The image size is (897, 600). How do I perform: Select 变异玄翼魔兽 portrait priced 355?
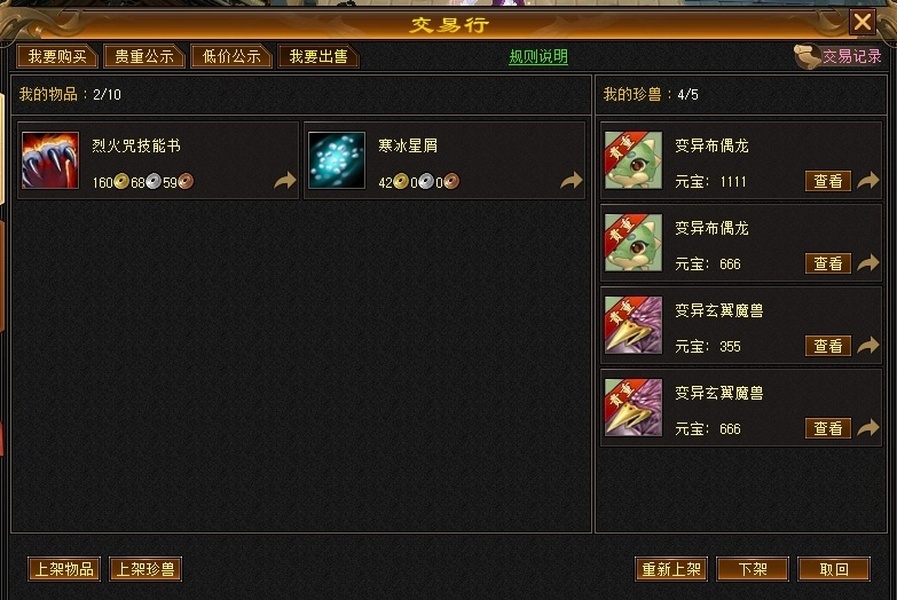click(633, 325)
